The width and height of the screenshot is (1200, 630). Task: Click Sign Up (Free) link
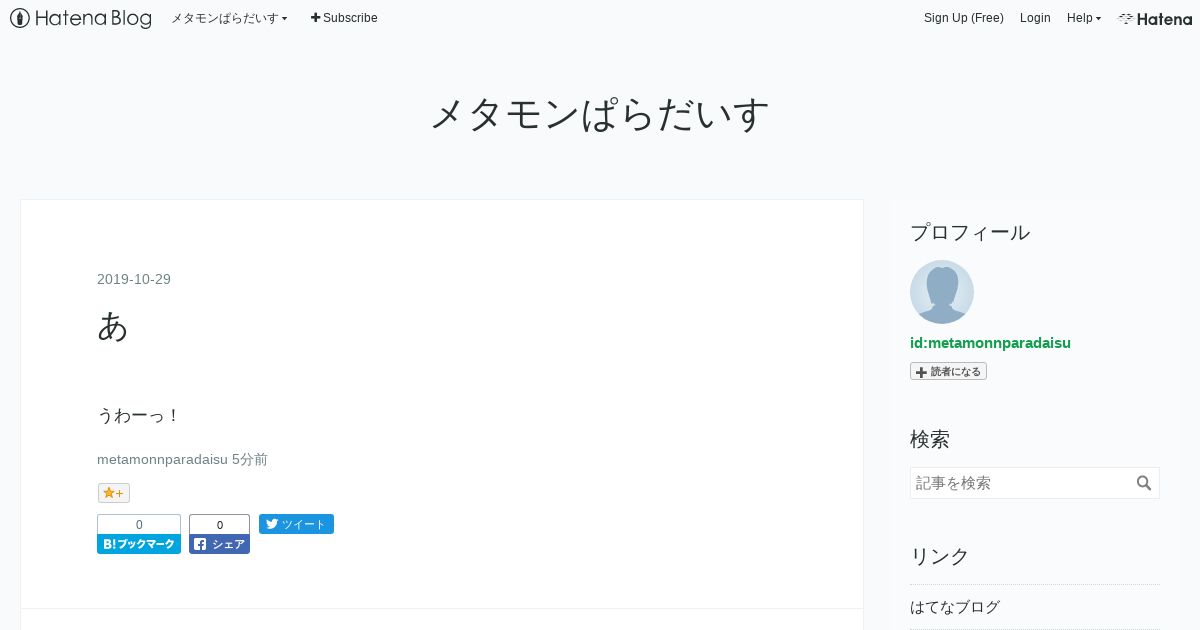(x=964, y=18)
